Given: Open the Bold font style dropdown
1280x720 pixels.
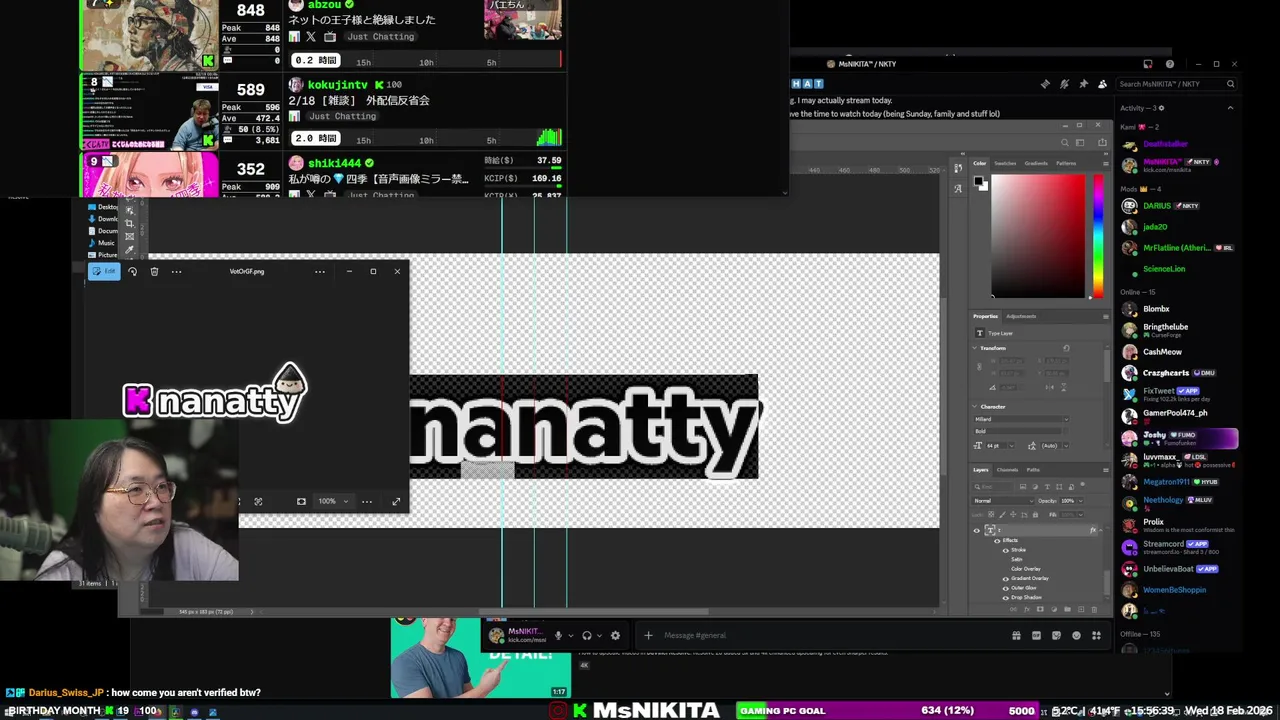Looking at the screenshot, I should coord(1022,431).
